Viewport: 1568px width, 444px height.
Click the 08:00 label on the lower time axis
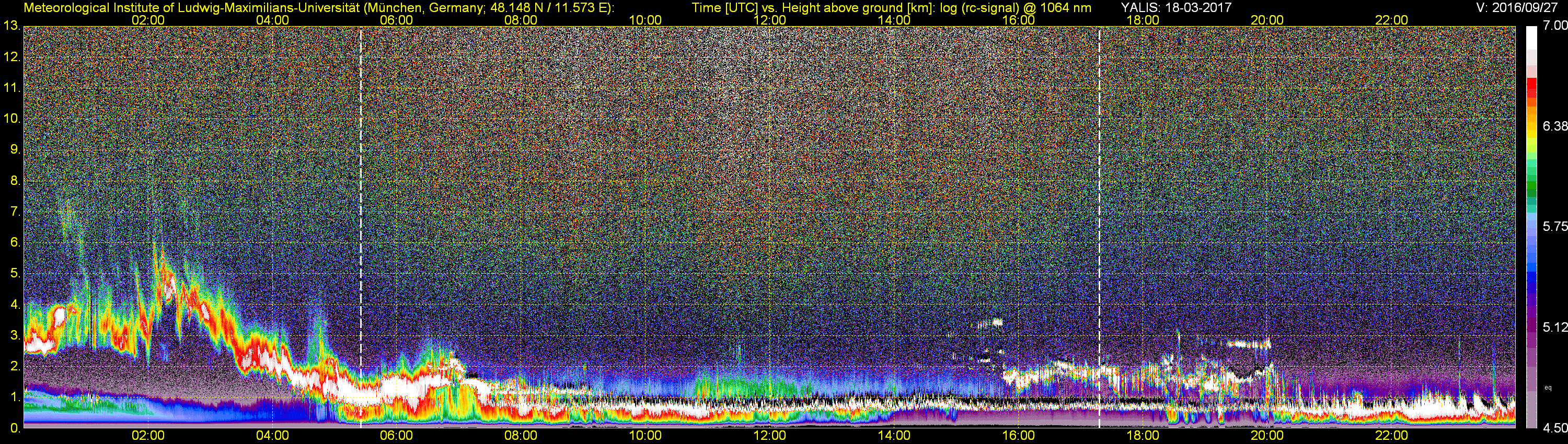[521, 436]
